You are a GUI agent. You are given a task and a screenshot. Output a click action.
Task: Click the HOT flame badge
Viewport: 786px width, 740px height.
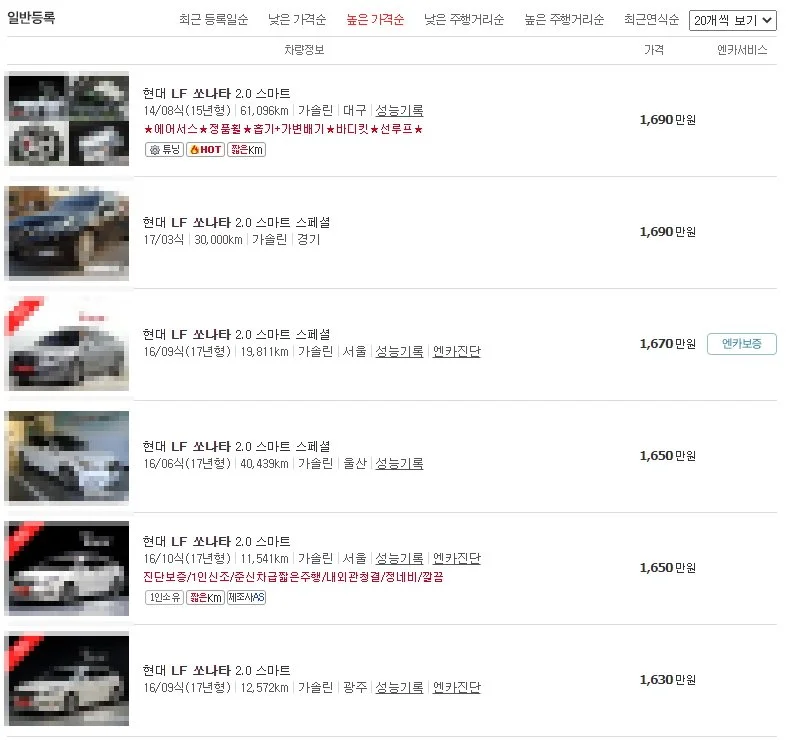click(206, 149)
